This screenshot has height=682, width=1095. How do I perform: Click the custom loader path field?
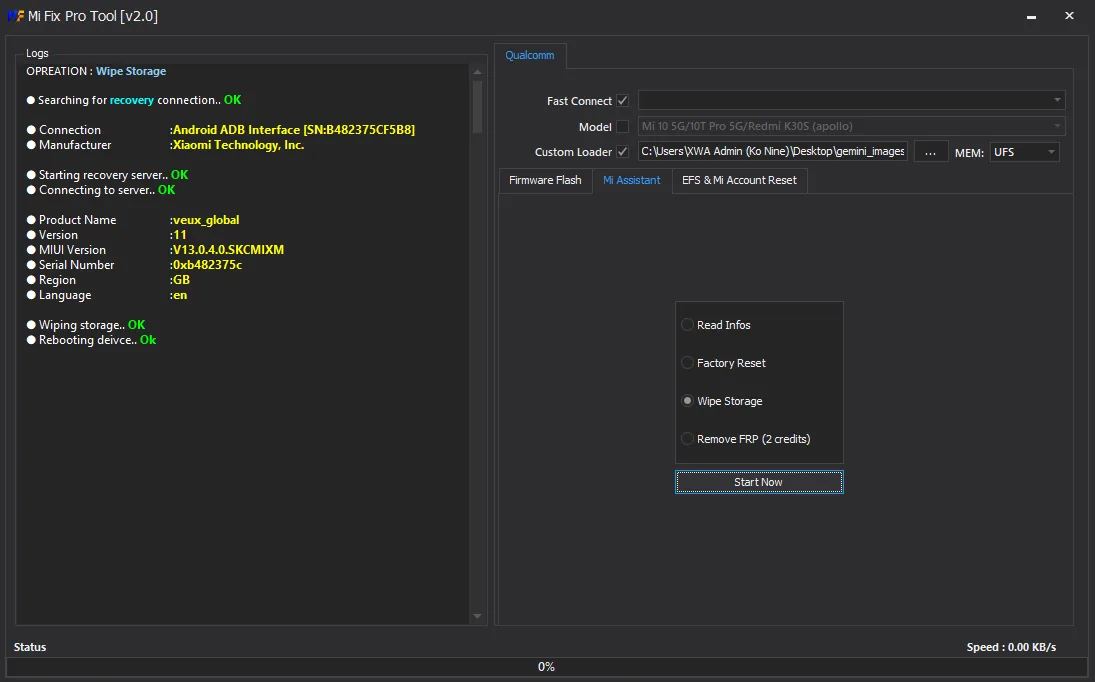(x=773, y=151)
